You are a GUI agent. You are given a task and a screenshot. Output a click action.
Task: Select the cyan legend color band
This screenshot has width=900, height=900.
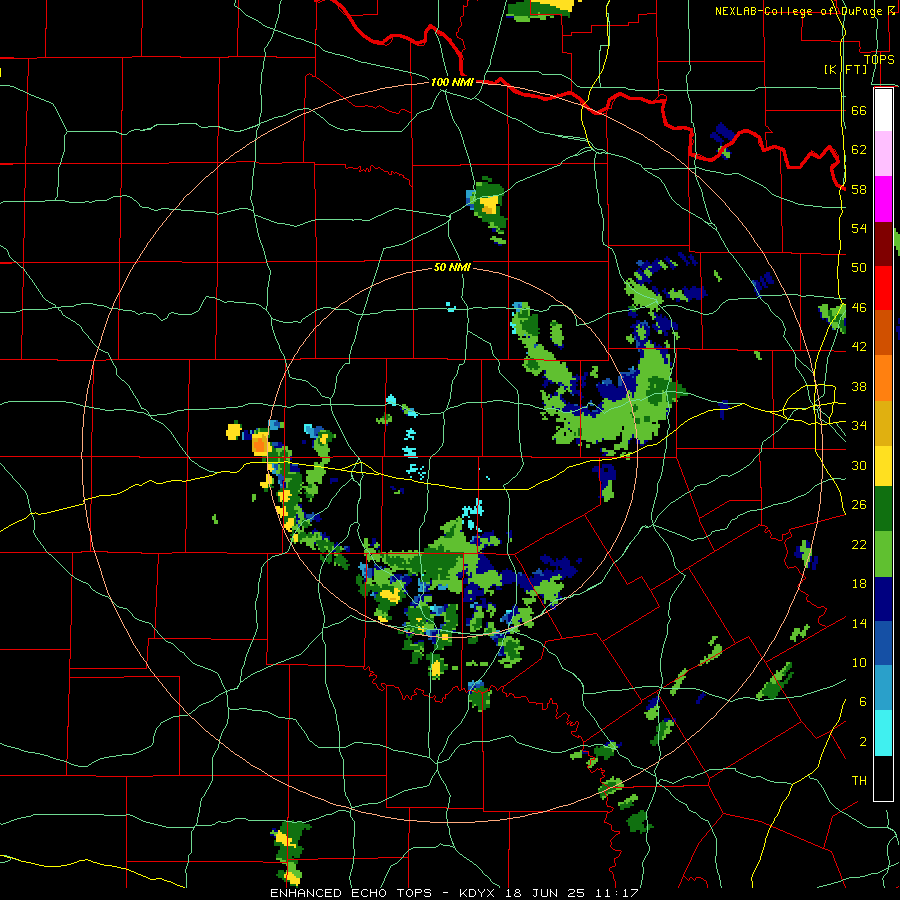point(883,733)
